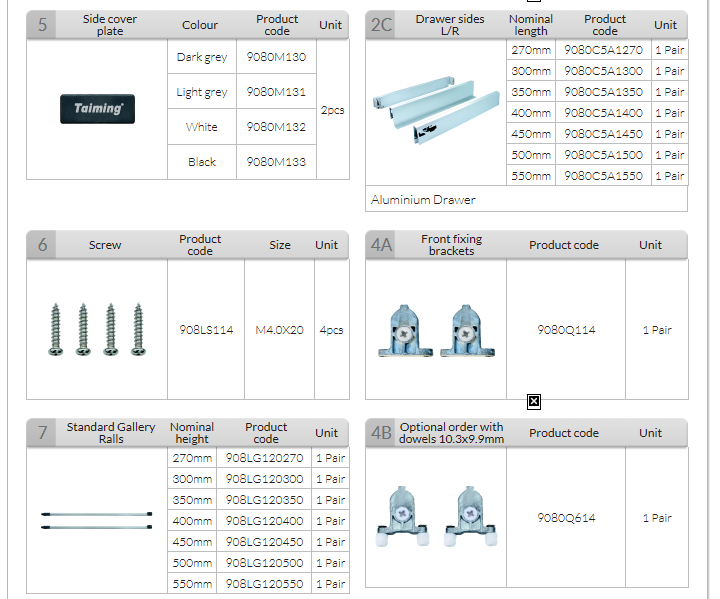Click the small X icon above section 4B
720x599 pixels.
533,401
